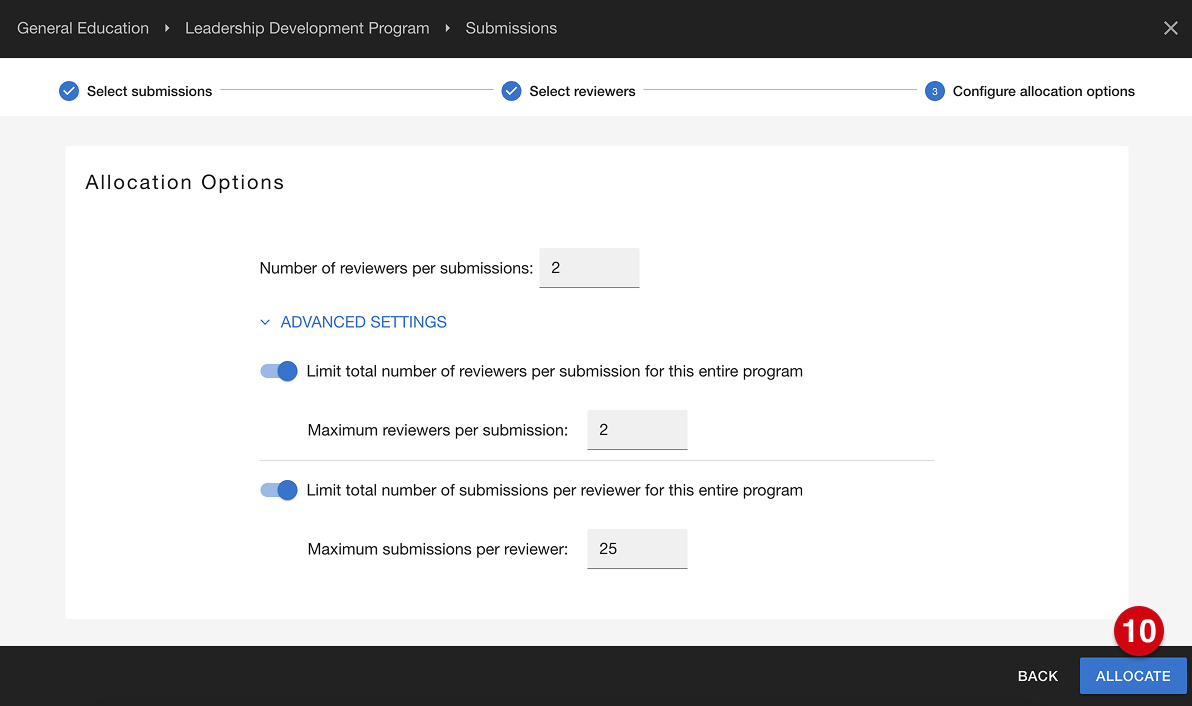1192x706 pixels.
Task: Click the Number of reviewers per submissions field
Action: click(x=589, y=268)
